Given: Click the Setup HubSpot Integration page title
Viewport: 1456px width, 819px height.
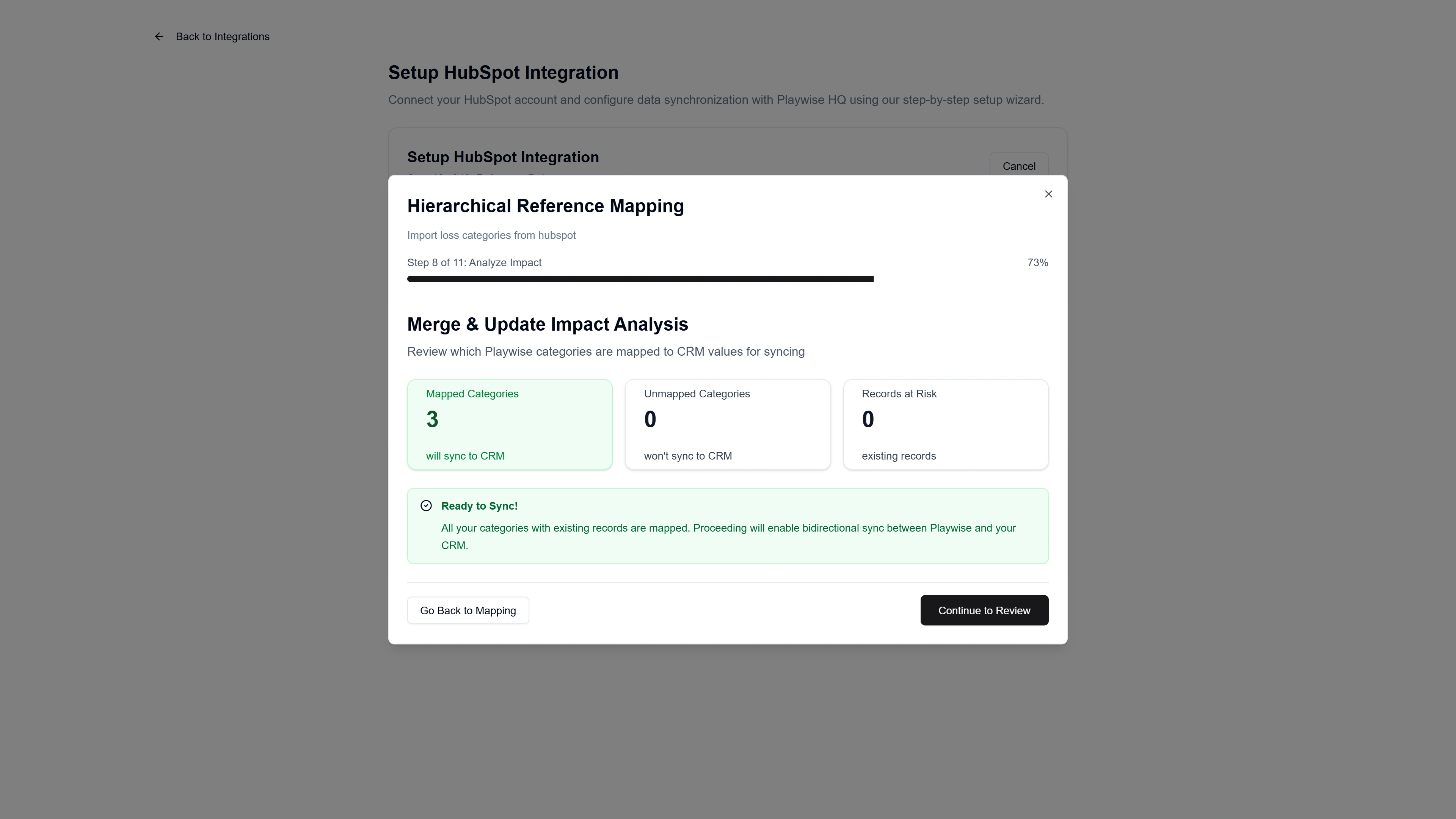Looking at the screenshot, I should 503,72.
